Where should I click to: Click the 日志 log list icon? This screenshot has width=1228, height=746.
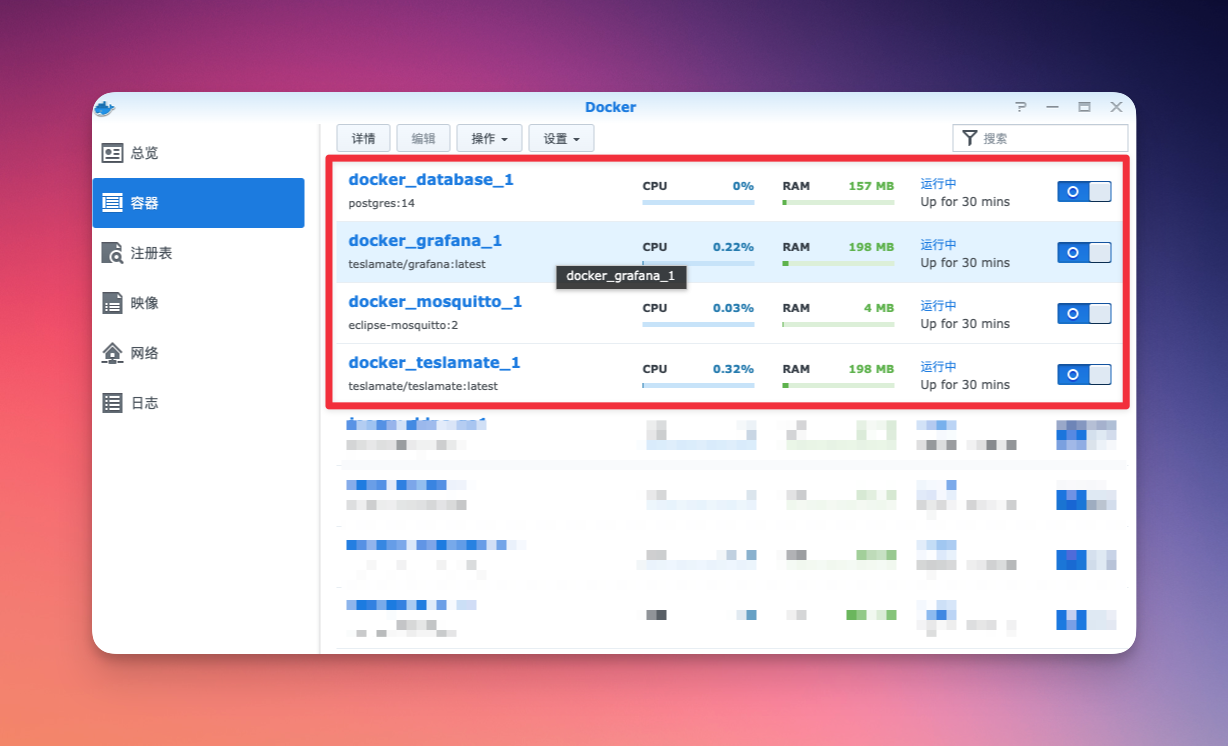click(x=113, y=403)
